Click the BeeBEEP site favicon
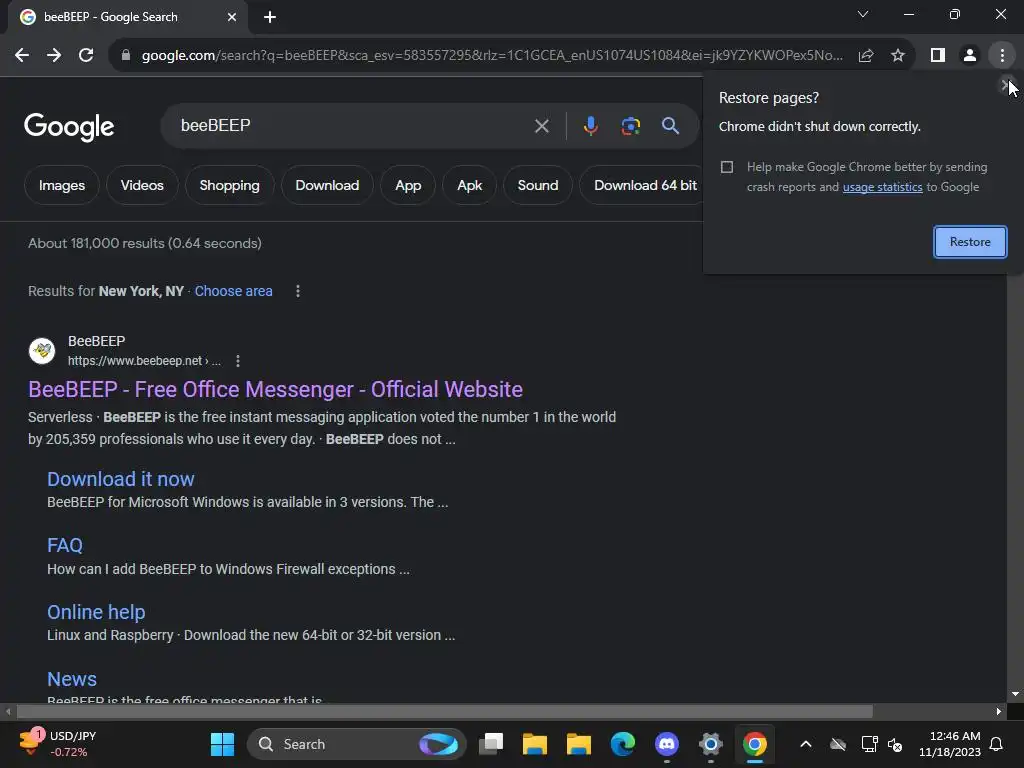This screenshot has height=768, width=1024. click(x=42, y=351)
